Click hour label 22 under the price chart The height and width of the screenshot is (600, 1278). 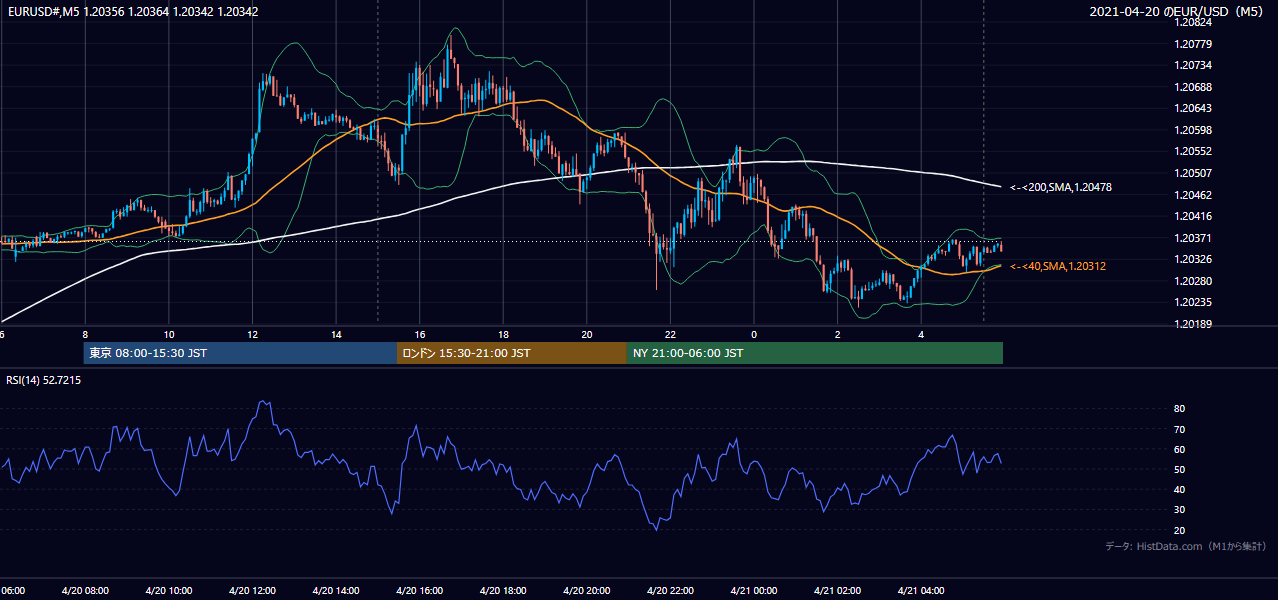tap(670, 335)
